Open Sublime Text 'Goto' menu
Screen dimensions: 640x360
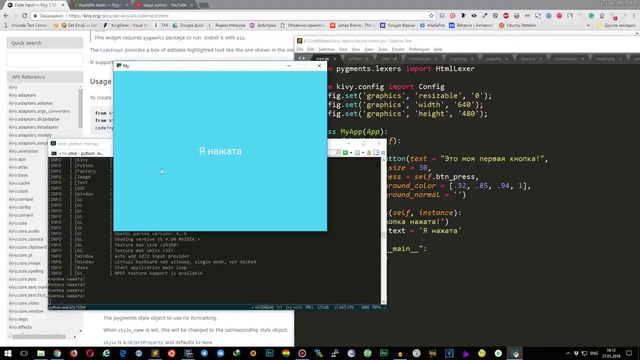(369, 49)
